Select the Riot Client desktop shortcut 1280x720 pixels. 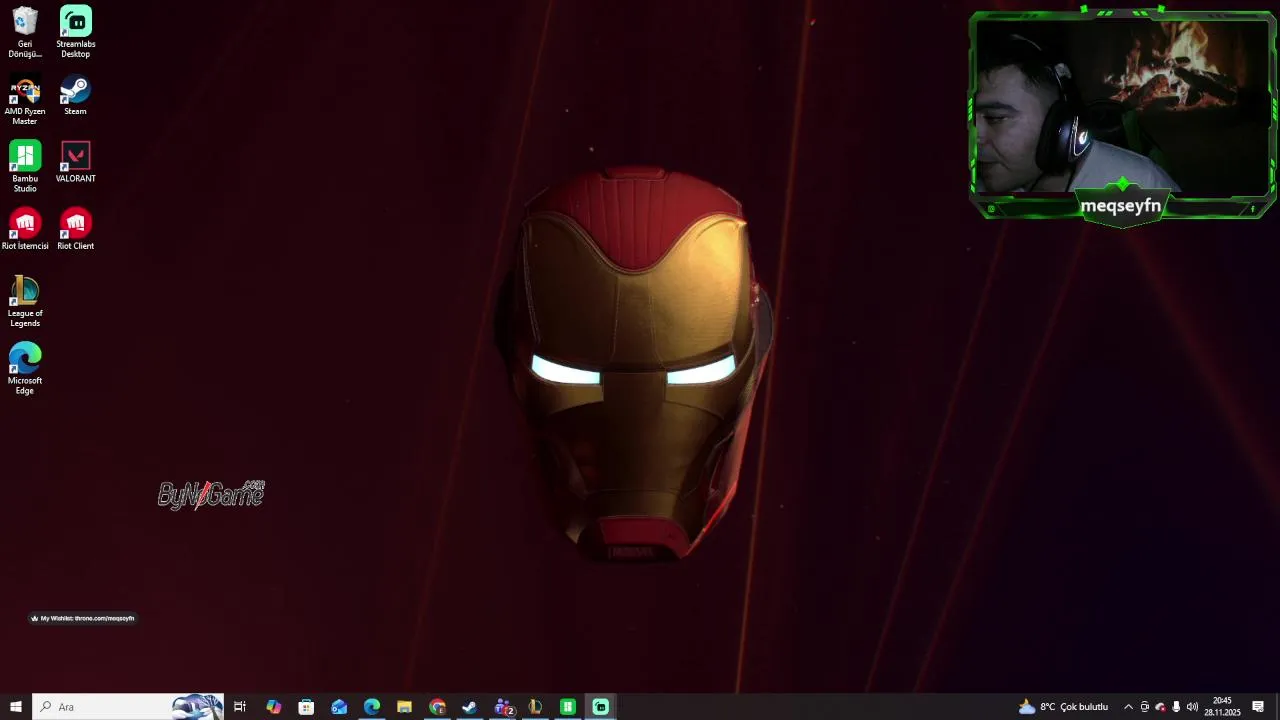(76, 229)
